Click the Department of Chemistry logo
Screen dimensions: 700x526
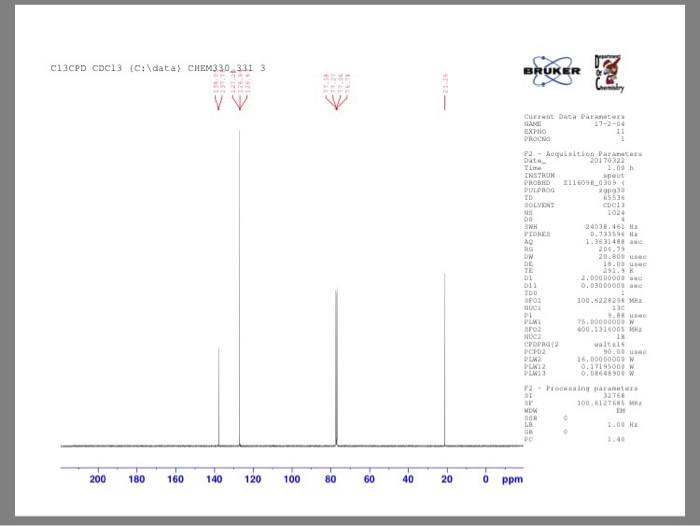[x=608, y=73]
